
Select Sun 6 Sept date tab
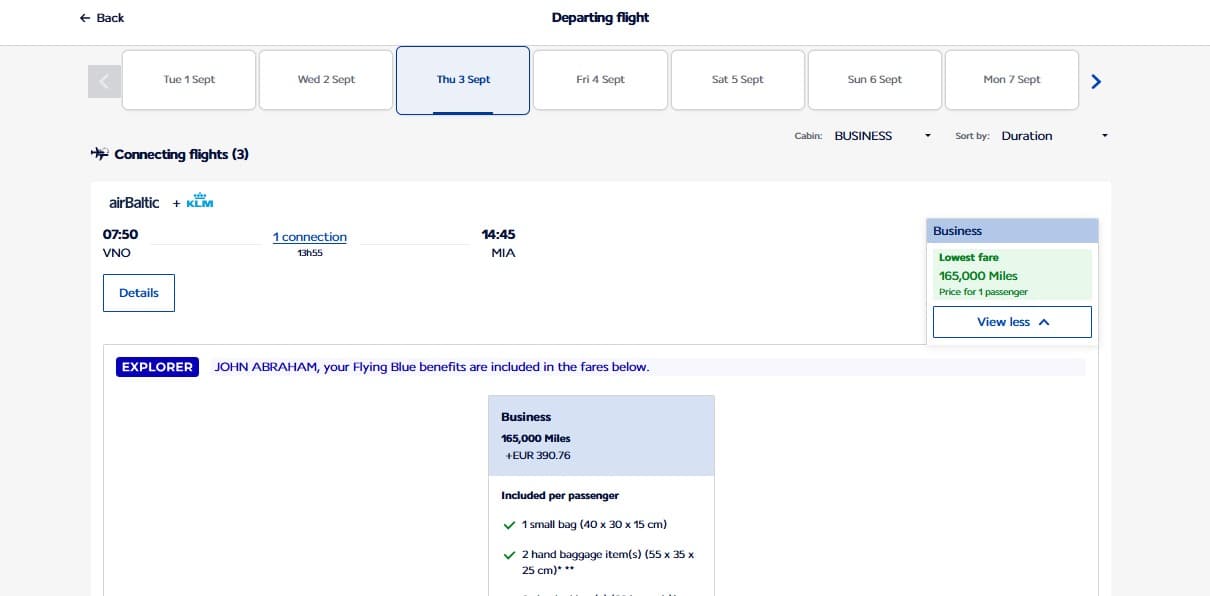click(x=874, y=80)
